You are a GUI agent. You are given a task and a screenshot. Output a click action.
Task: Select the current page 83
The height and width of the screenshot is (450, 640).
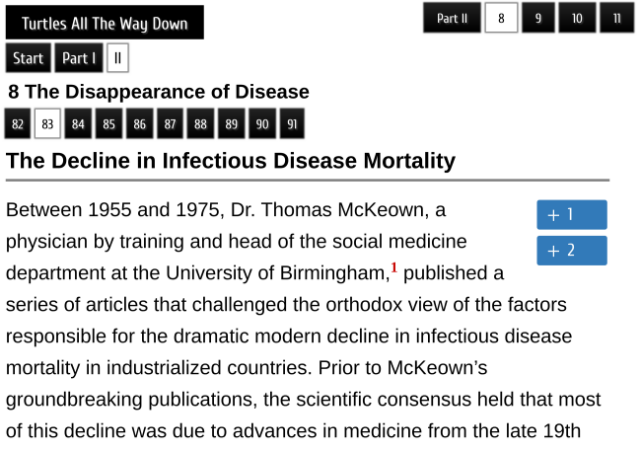pyautogui.click(x=48, y=124)
